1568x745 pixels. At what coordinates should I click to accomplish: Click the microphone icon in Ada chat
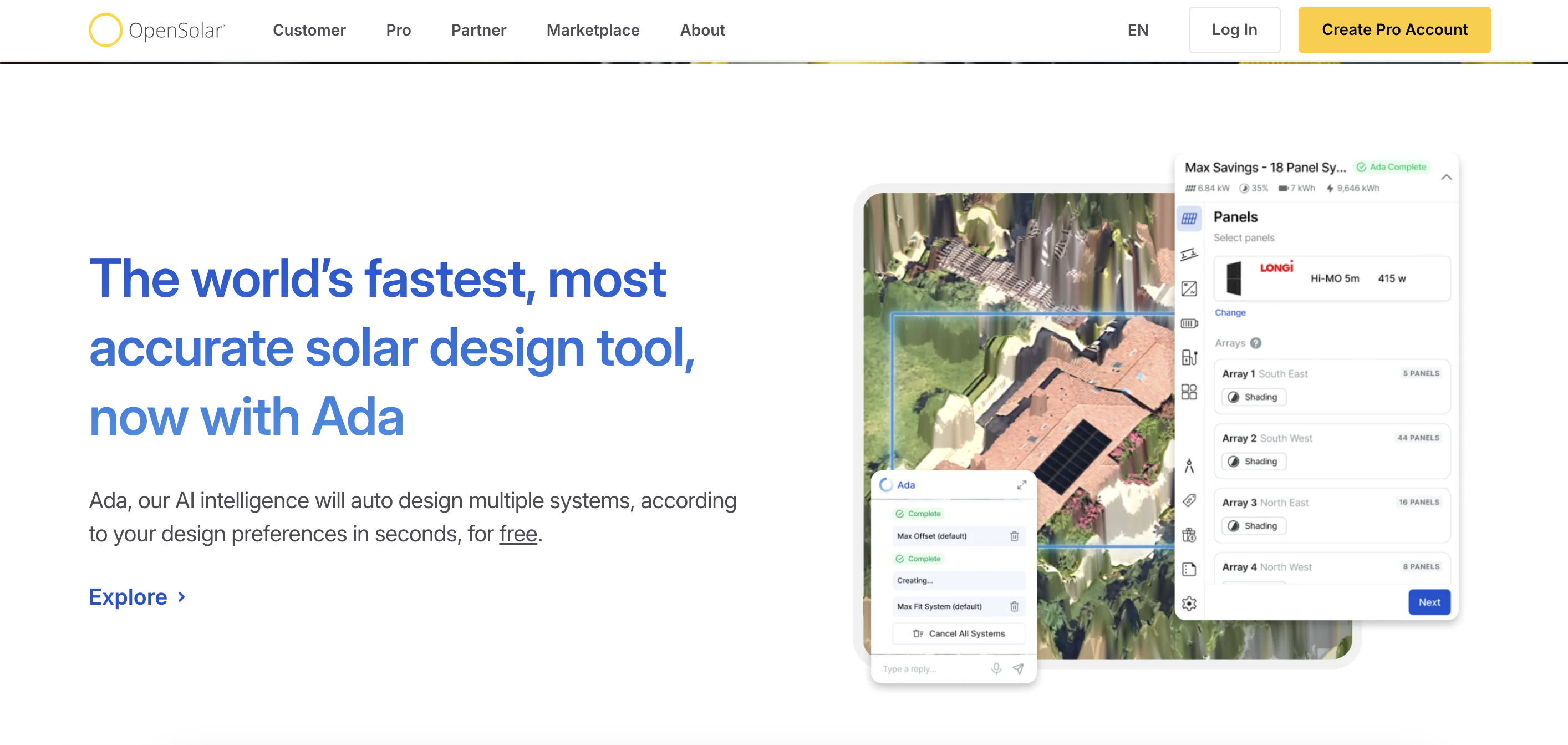tap(996, 668)
